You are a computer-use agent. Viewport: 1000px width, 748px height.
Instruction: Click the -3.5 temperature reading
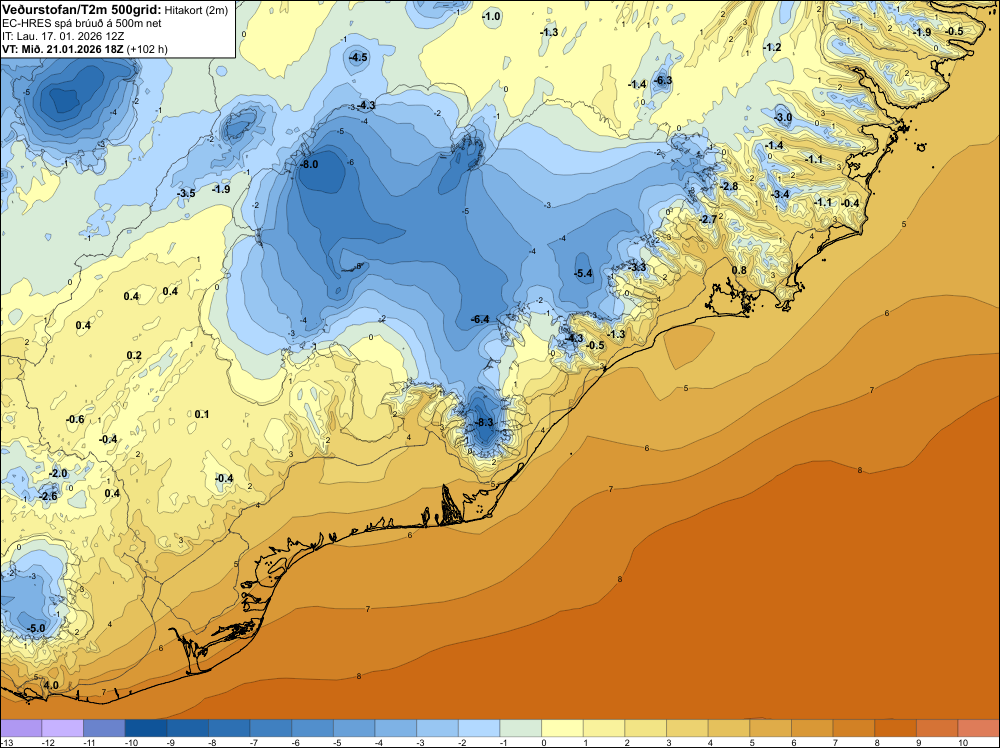point(186,193)
